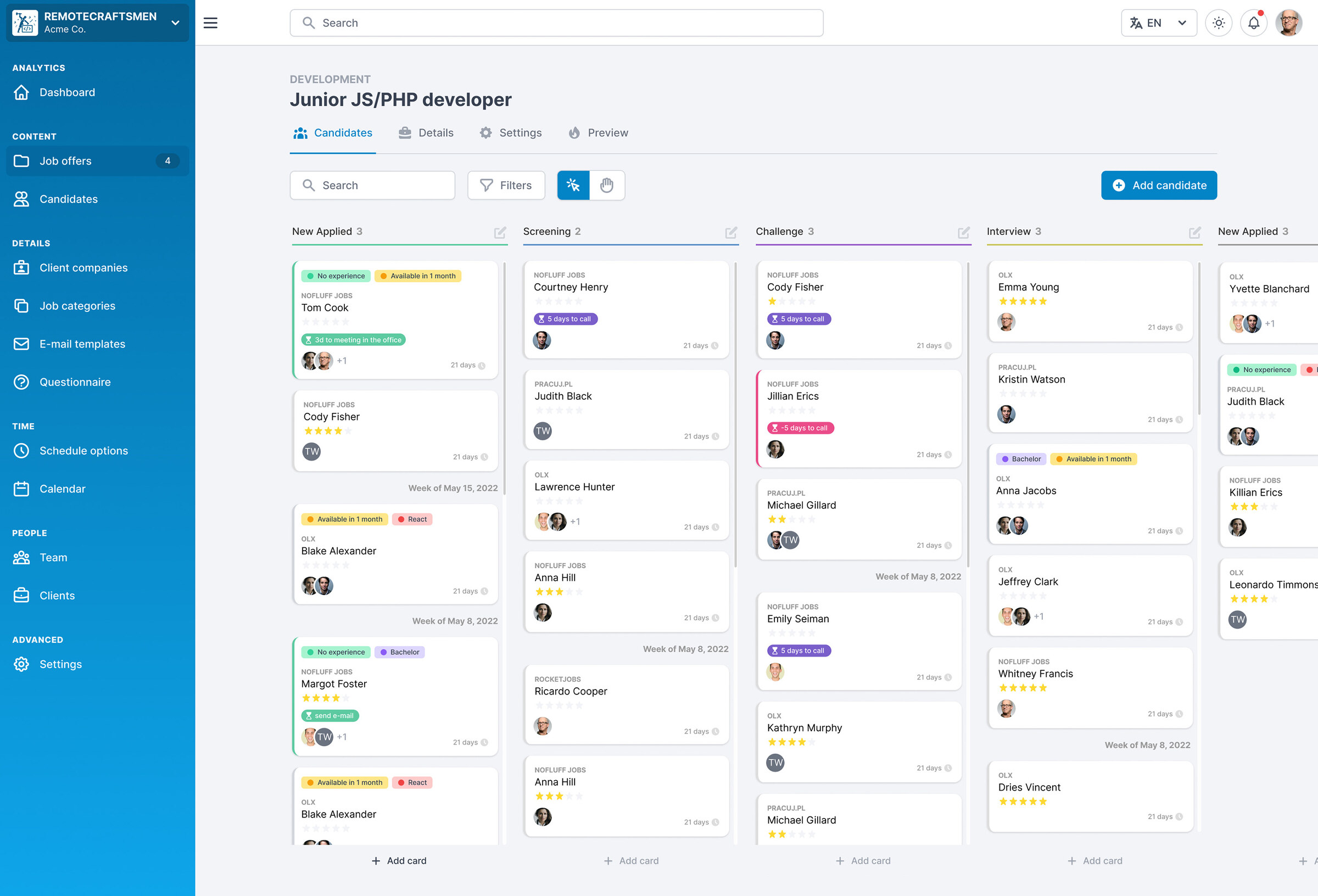1318x896 pixels.
Task: Click '3d to meeting in the office' badge
Action: click(353, 340)
